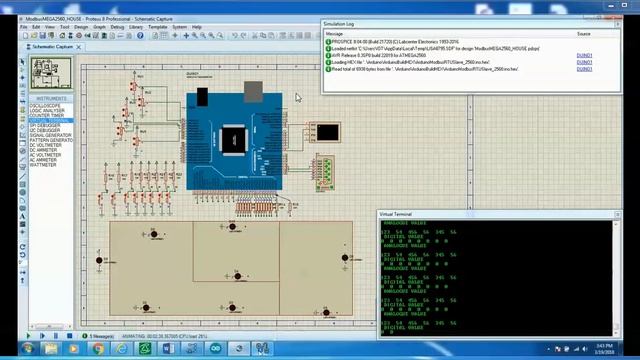Viewport: 640px width, 360px height.
Task: Select AC AMMETER in Instruments list
Action: click(x=43, y=160)
